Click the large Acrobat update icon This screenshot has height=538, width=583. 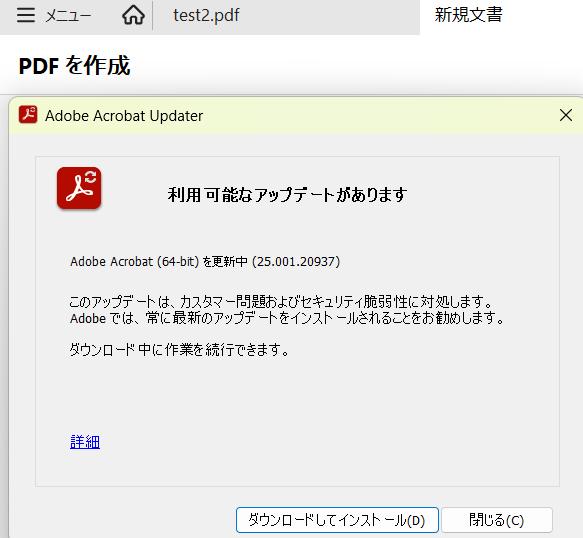[79, 188]
